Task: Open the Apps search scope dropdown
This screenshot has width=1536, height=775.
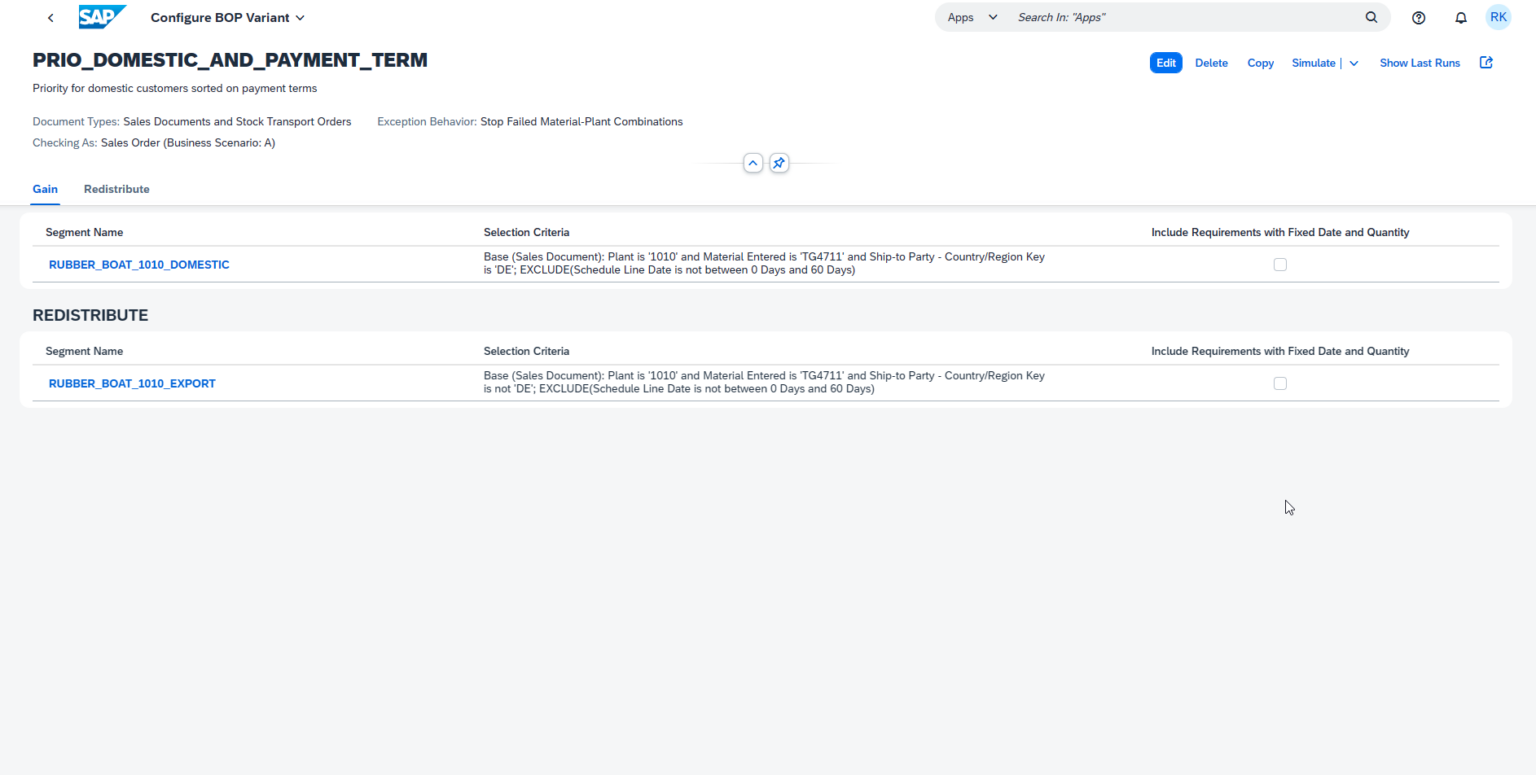Action: click(992, 17)
